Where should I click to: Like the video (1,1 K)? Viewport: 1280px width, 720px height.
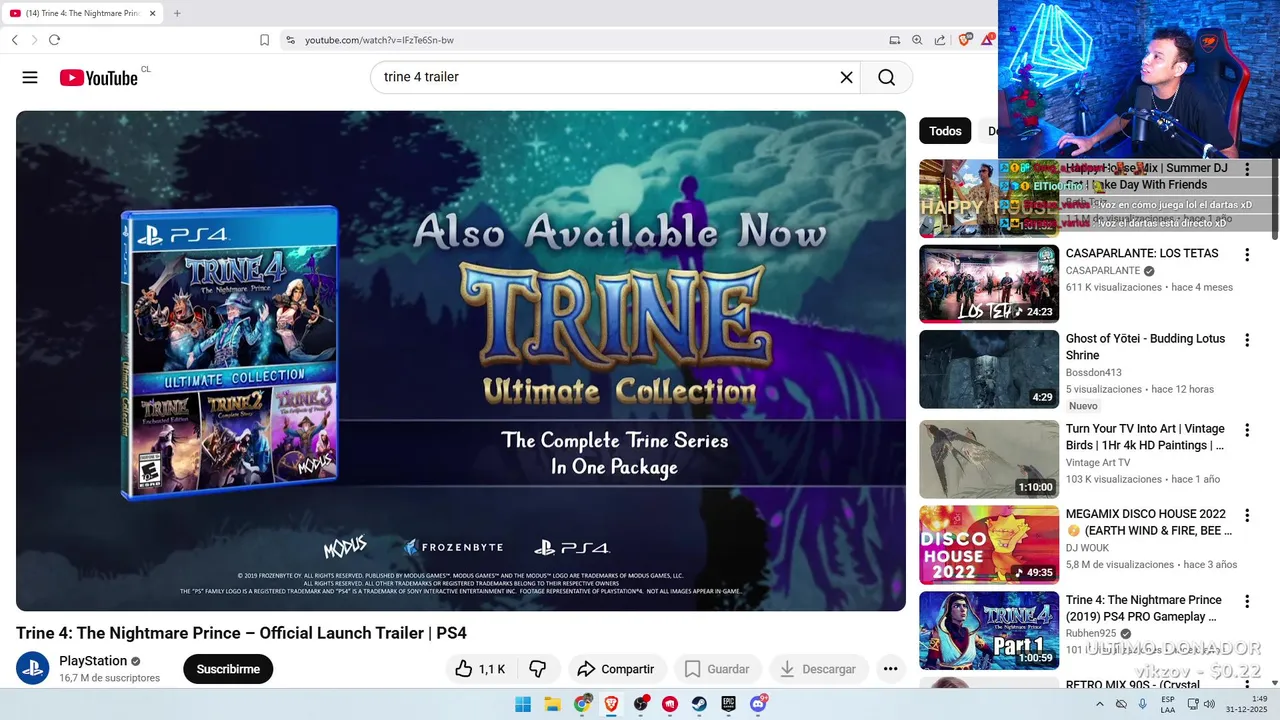click(480, 669)
